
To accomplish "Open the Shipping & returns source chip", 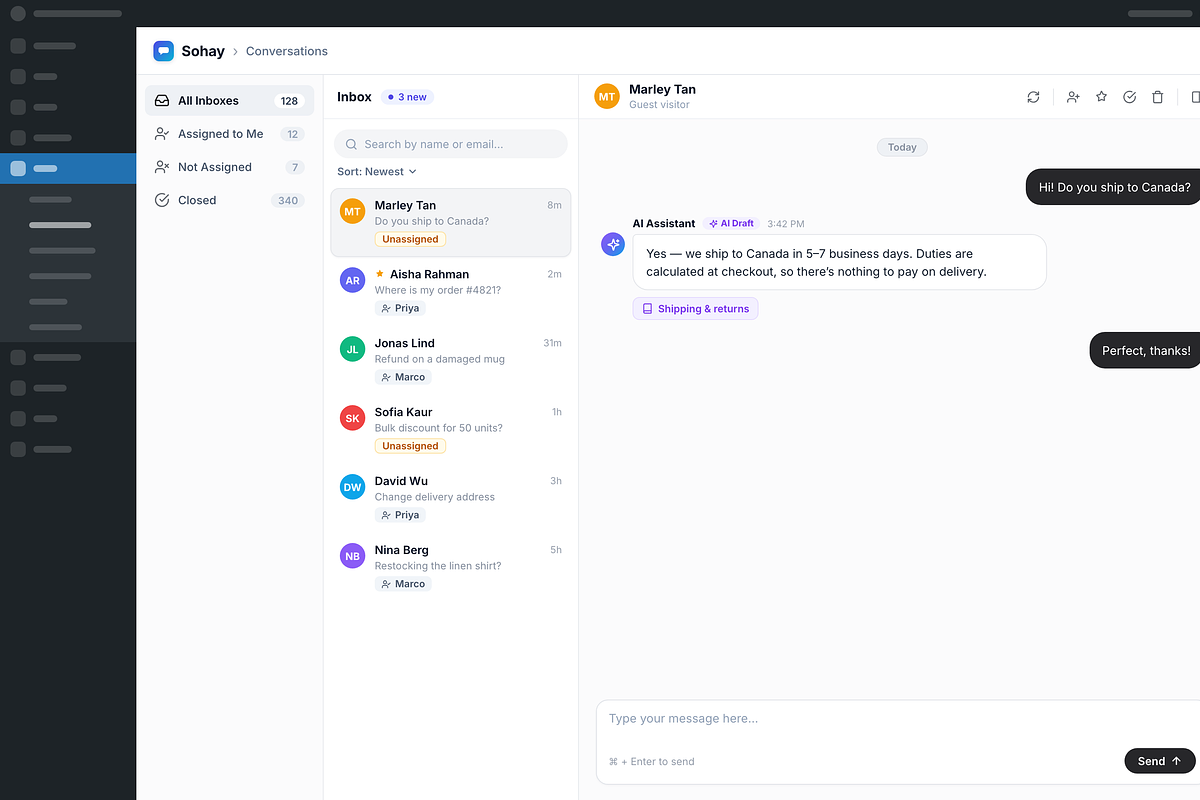I will [x=696, y=309].
